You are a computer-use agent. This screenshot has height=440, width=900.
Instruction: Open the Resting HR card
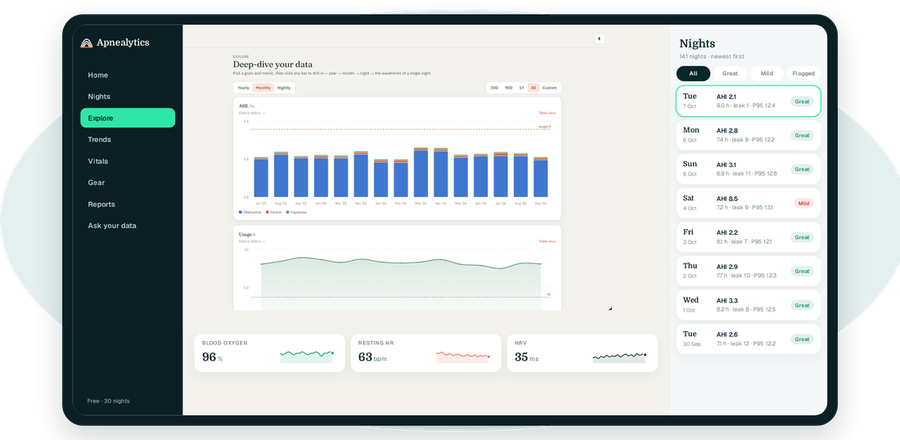tap(425, 353)
